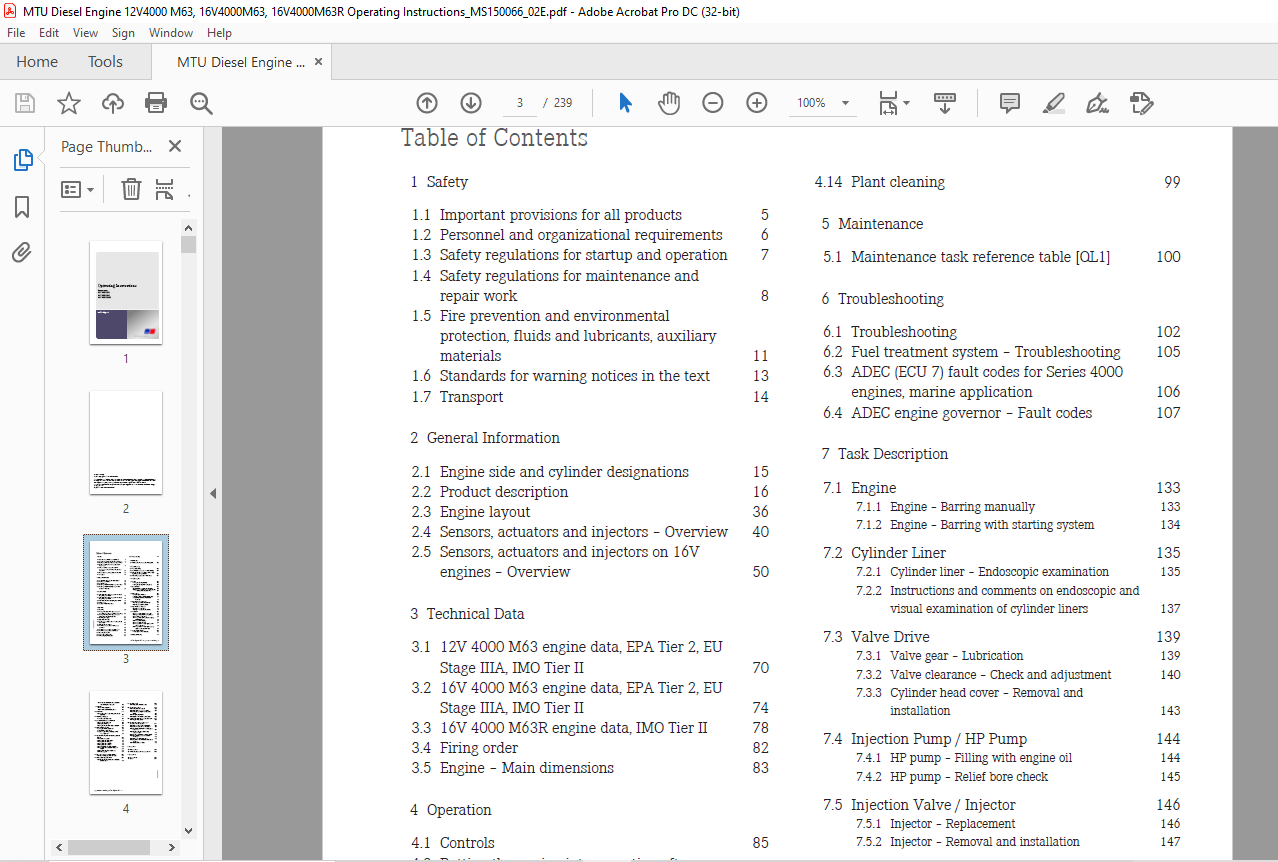This screenshot has height=862, width=1278.
Task: Click the thumbnails panel scroll-up arrow
Action: (x=189, y=227)
